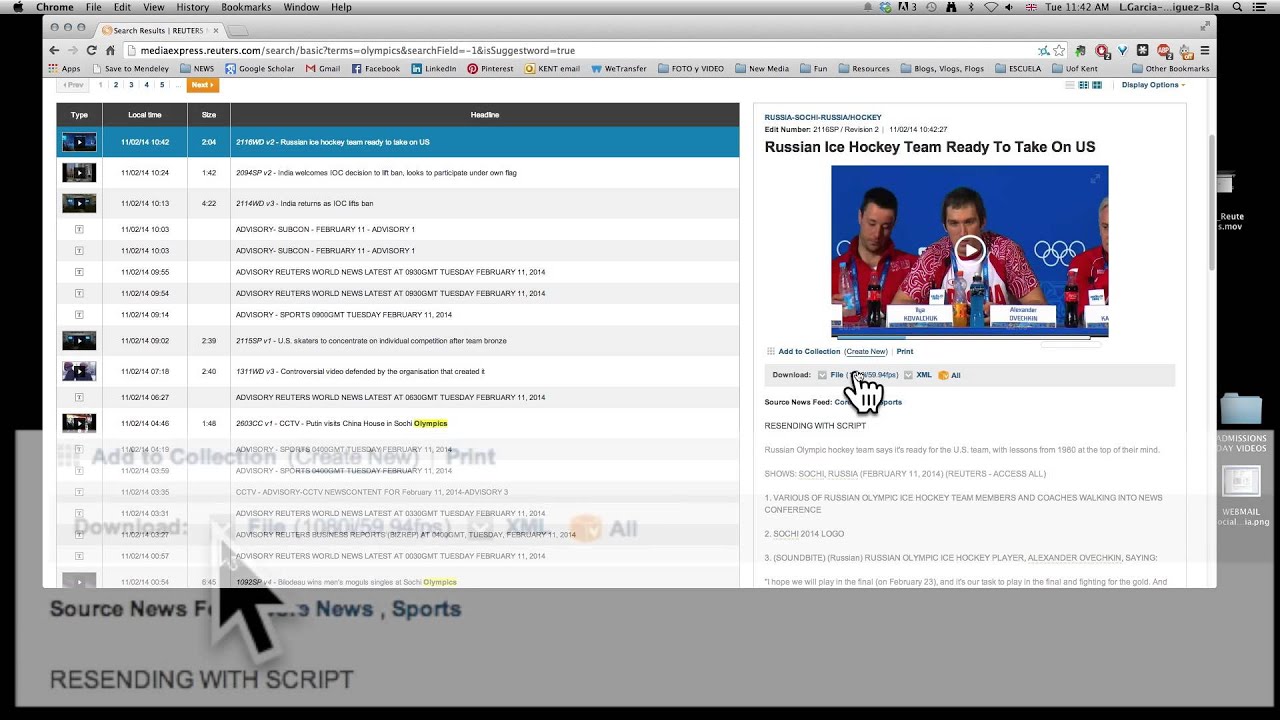
Task: Open the Bookmarks menu
Action: tap(245, 7)
